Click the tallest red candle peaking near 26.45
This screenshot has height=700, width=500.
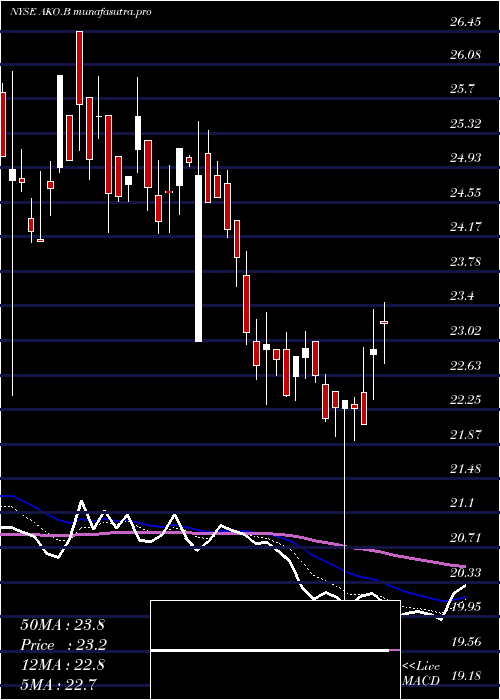point(79,68)
